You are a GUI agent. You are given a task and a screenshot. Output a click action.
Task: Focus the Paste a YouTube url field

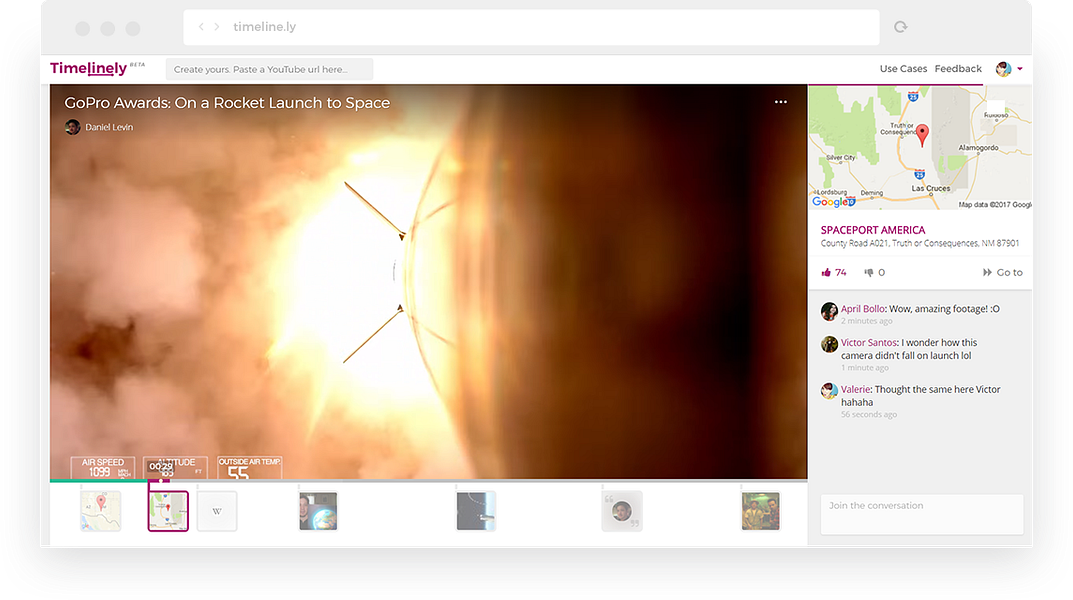click(x=270, y=69)
